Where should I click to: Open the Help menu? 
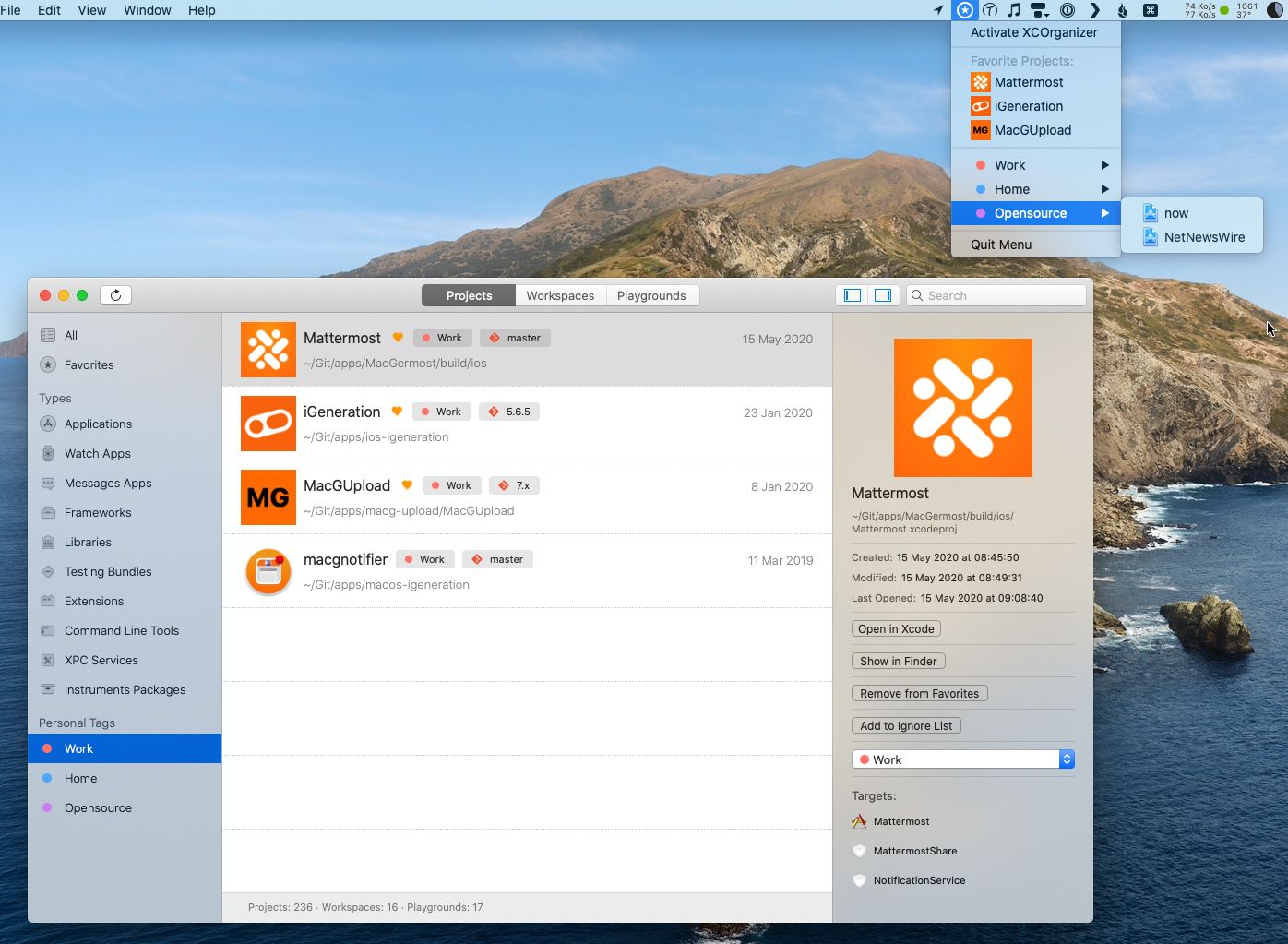201,10
